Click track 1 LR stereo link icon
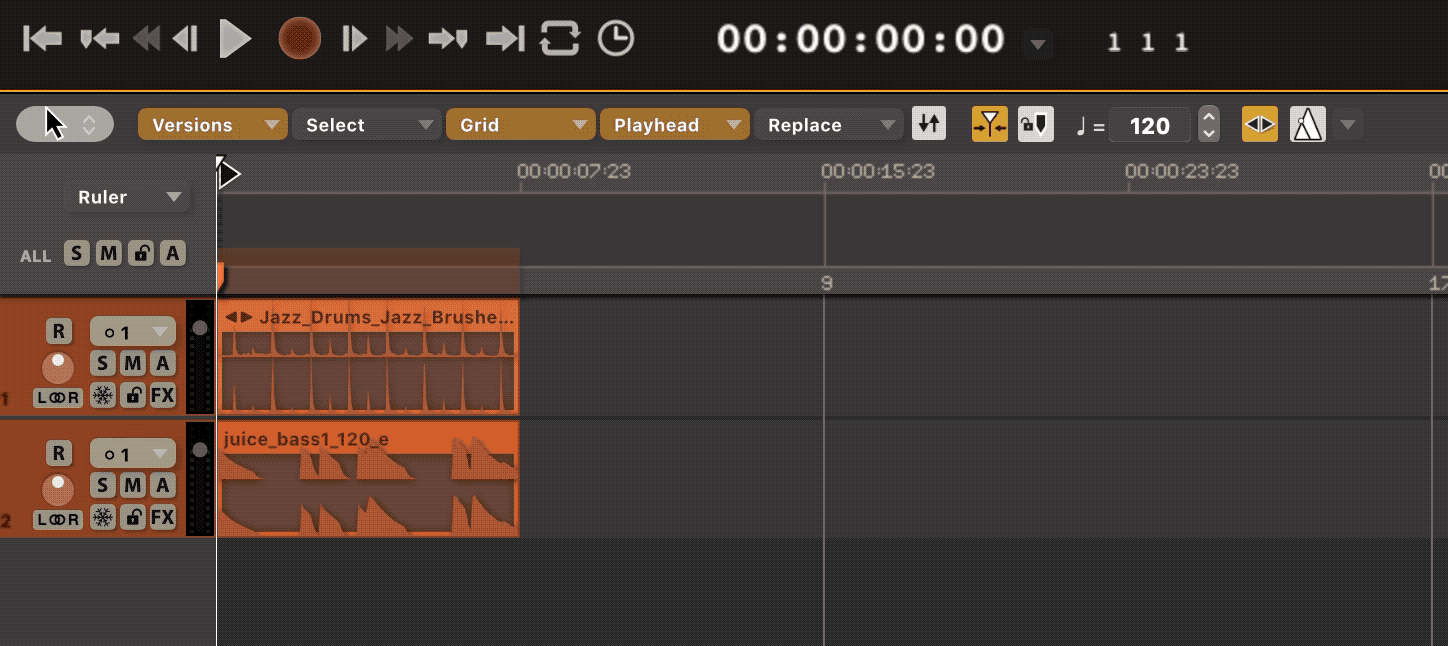 [58, 397]
